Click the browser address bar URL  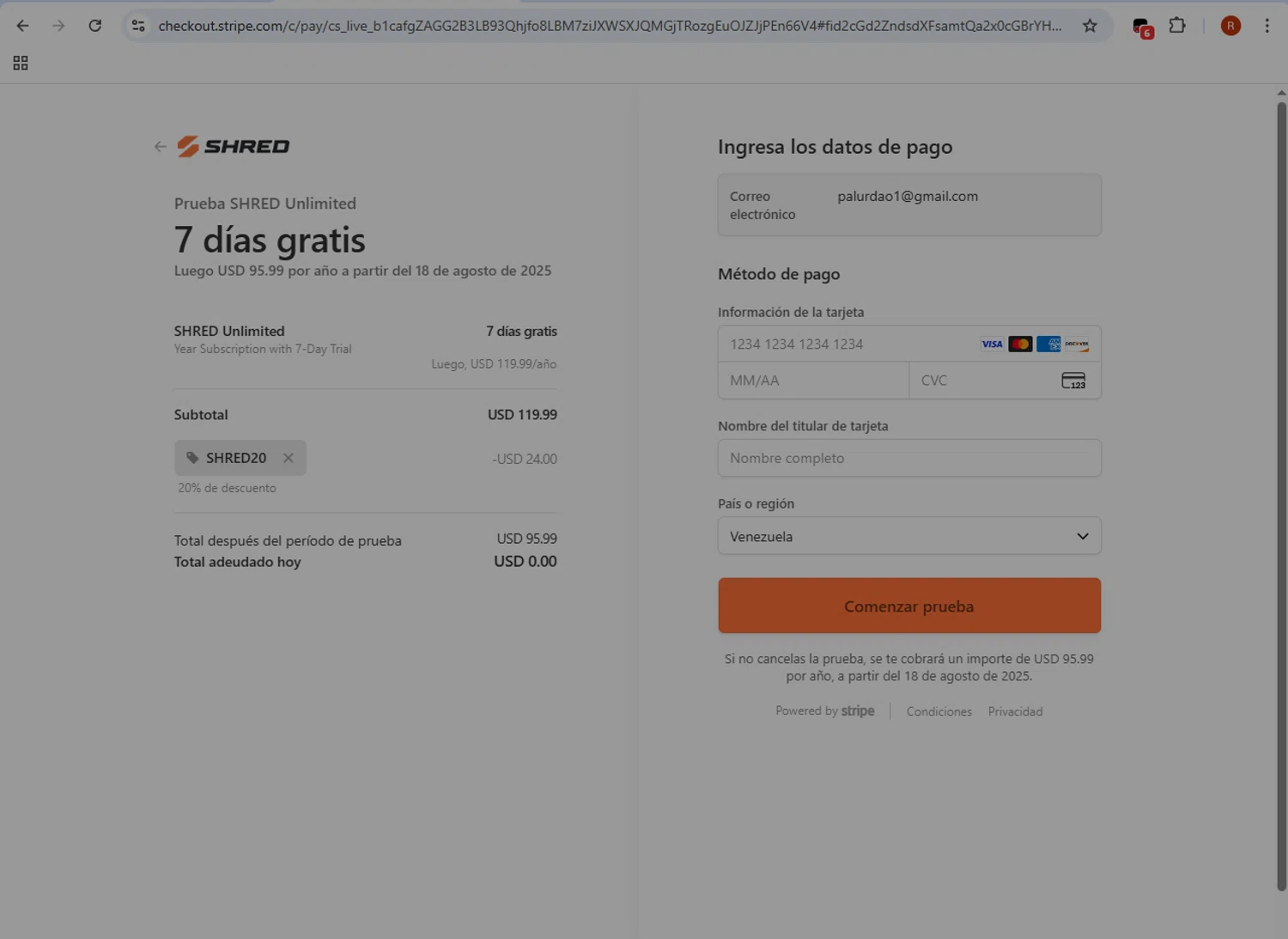pos(610,26)
